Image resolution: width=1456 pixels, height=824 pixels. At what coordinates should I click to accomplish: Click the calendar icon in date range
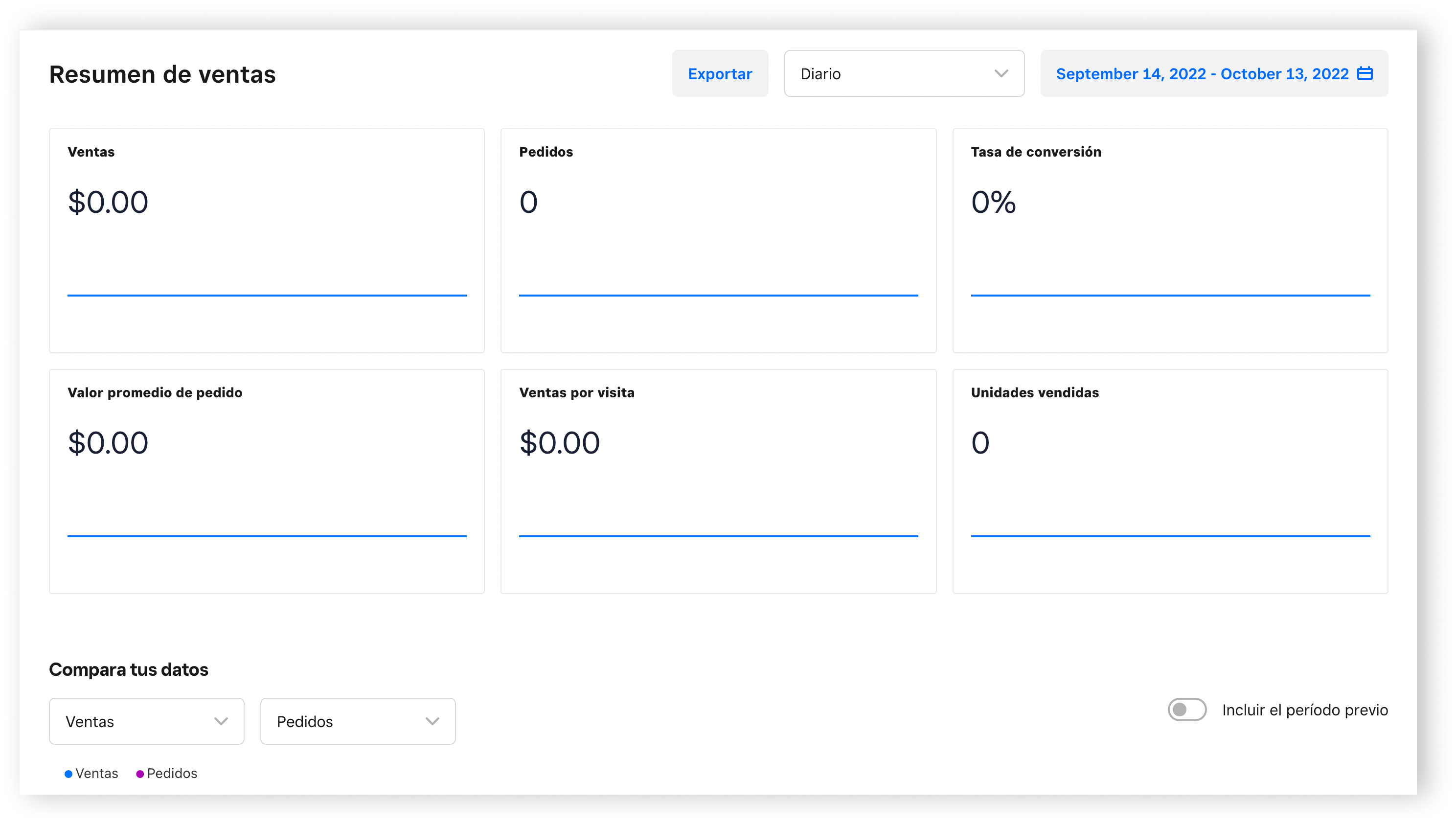(x=1365, y=73)
